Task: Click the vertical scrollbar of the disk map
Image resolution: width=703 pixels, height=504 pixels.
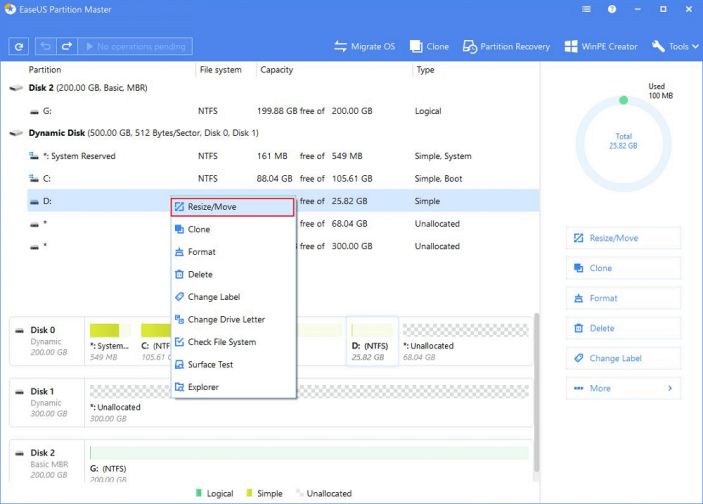Action: [535, 400]
